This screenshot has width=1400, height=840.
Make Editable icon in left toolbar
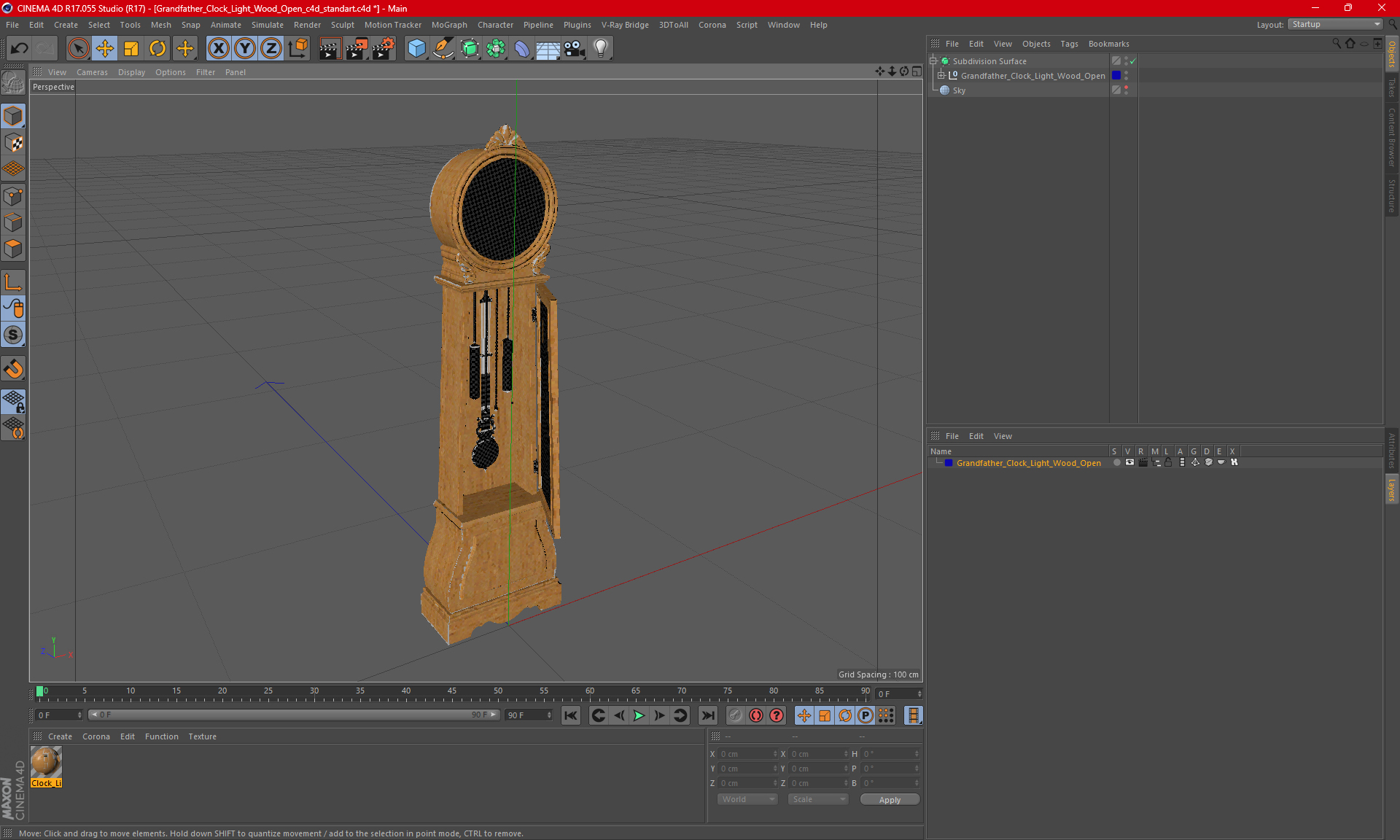[x=13, y=82]
